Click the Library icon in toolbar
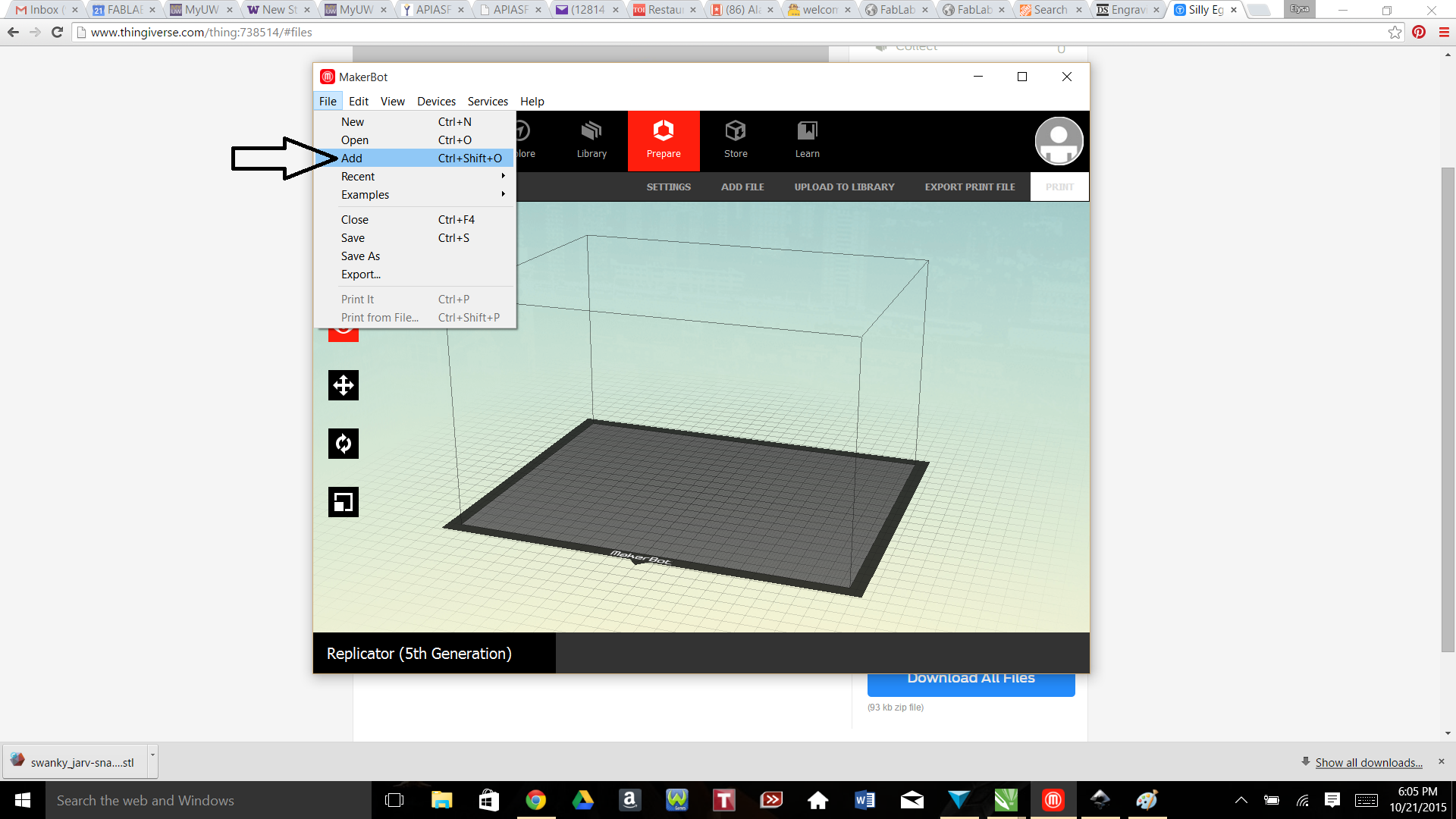 [591, 140]
